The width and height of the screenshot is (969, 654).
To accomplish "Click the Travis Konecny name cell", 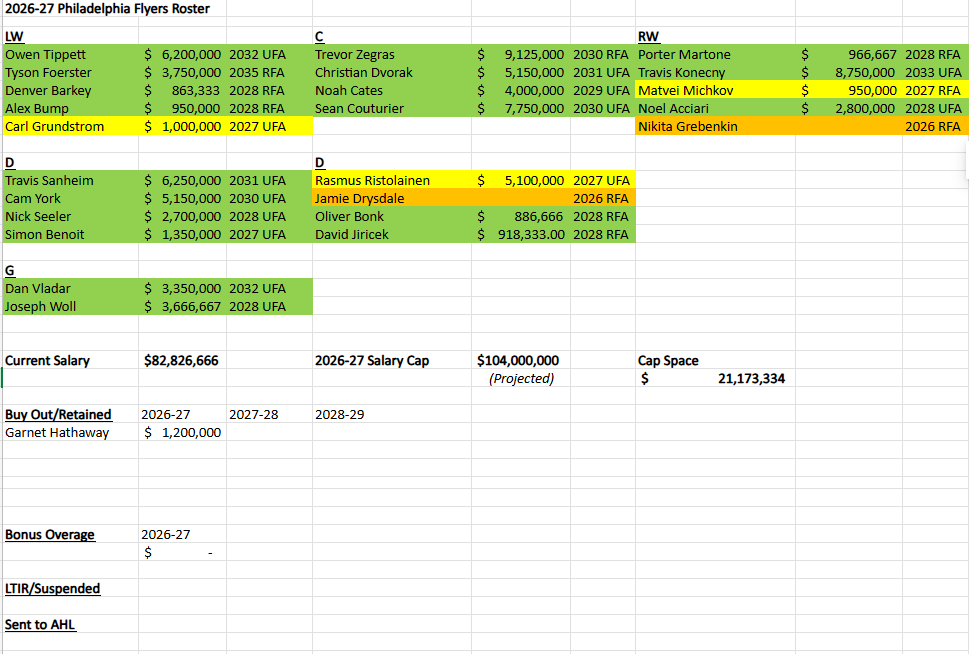I will click(716, 72).
